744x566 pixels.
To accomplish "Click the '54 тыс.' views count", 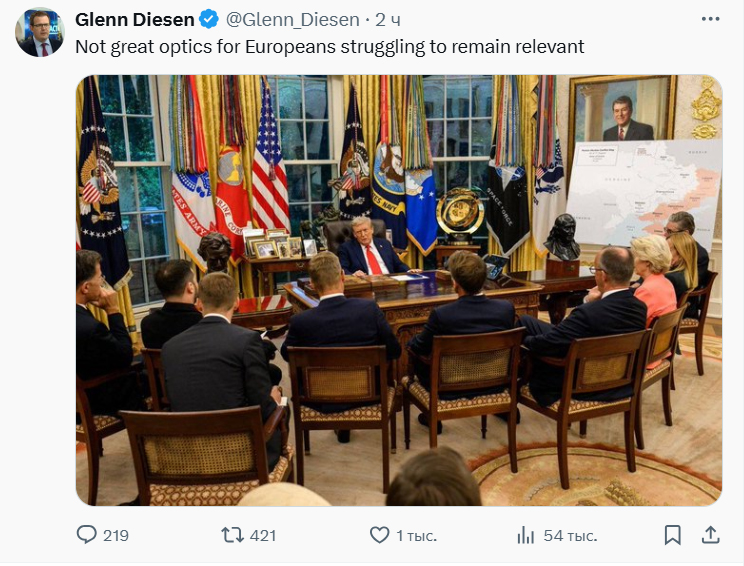I will [x=570, y=536].
